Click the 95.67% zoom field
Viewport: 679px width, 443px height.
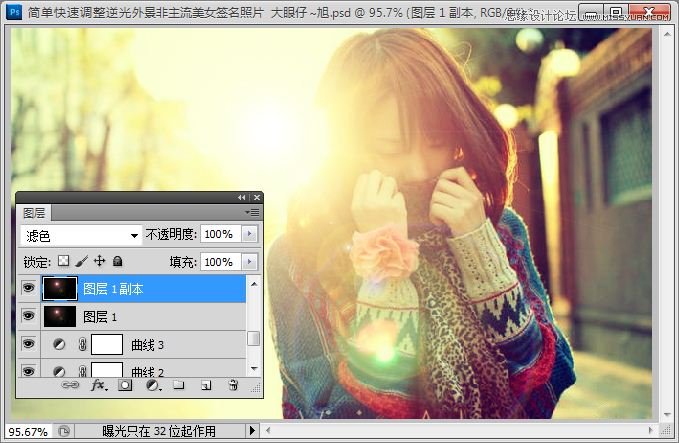pos(28,432)
